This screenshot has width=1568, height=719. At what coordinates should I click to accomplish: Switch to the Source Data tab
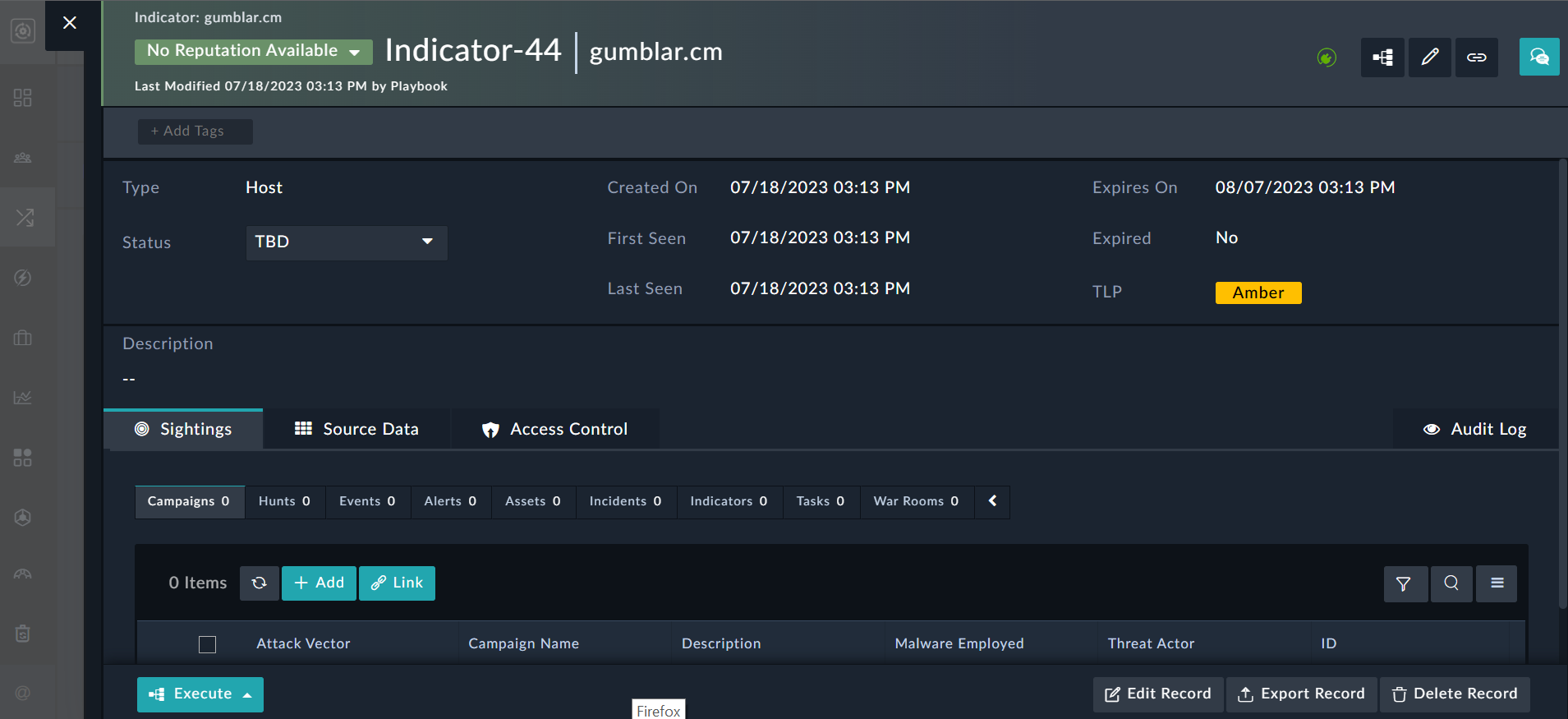coord(356,429)
